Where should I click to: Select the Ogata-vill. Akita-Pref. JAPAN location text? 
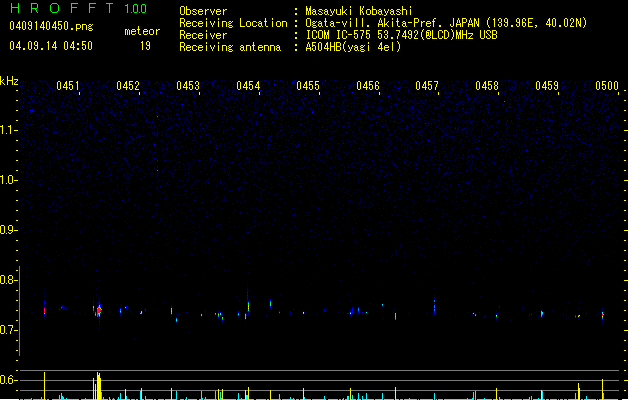tap(446, 23)
